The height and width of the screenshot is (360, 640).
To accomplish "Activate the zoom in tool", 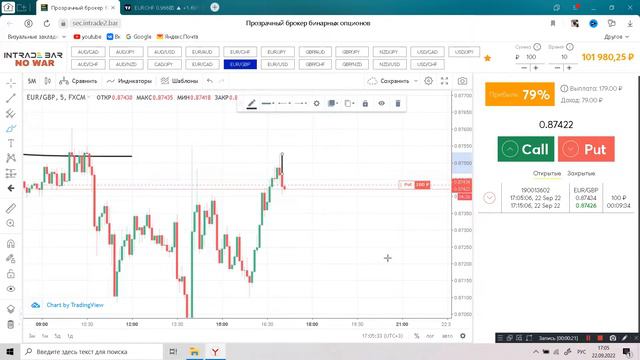I will point(11,223).
